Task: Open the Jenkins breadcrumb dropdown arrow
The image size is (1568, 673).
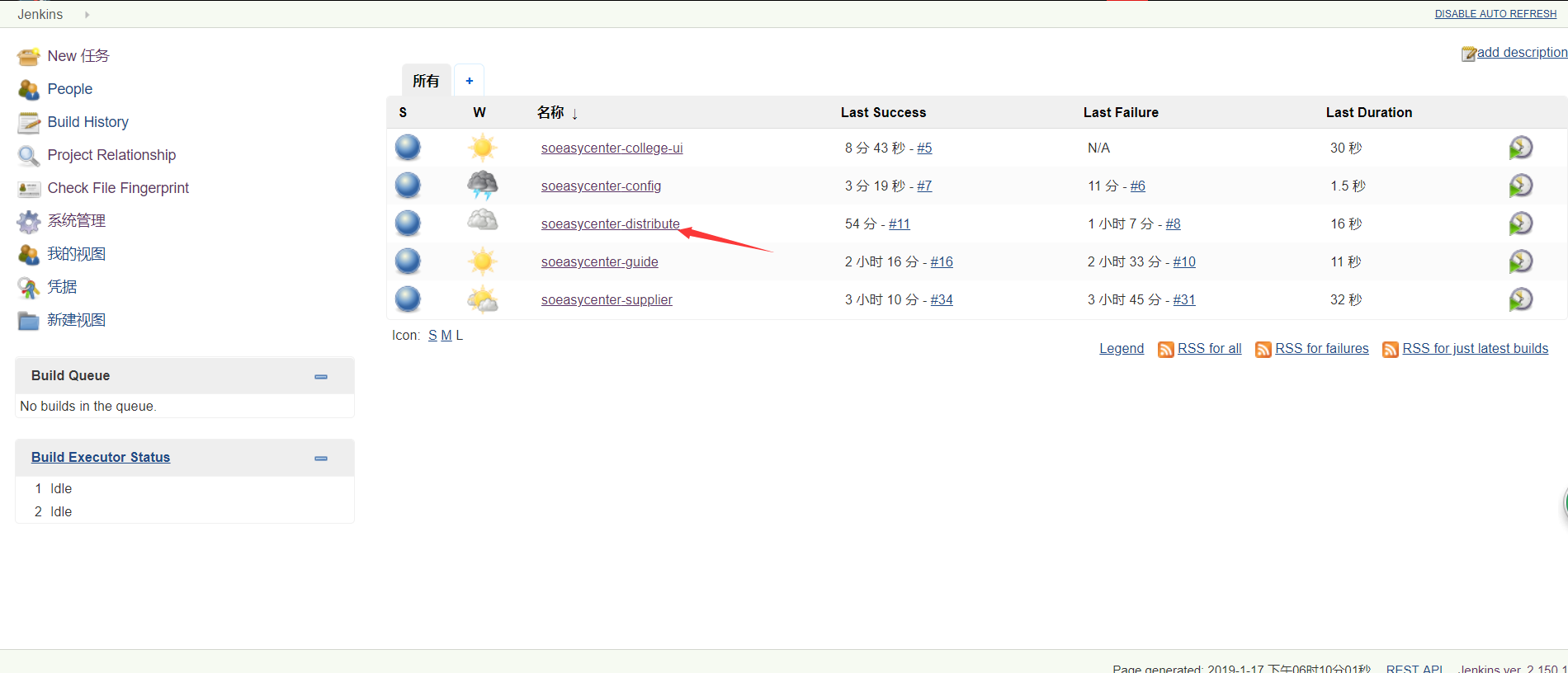Action: point(87,15)
